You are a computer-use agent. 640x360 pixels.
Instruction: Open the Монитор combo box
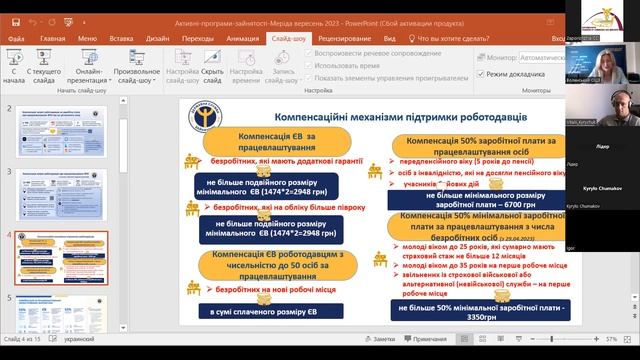pyautogui.click(x=542, y=58)
